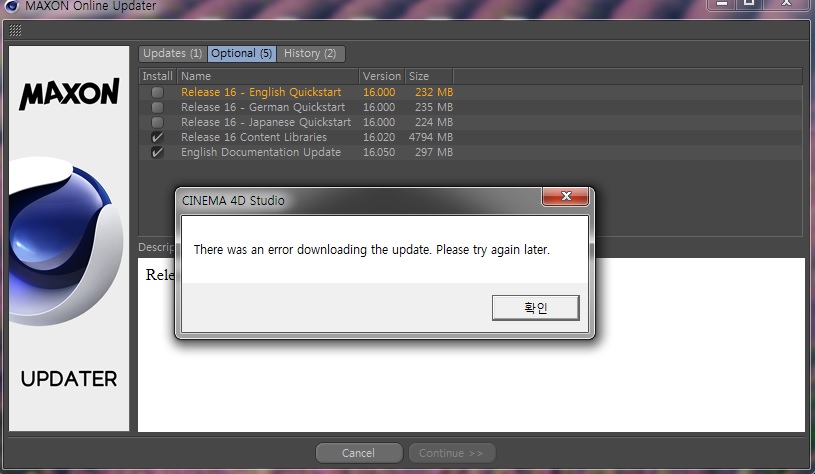Viewport: 815px width, 474px height.
Task: Open the History (2) tab
Action: coord(310,54)
